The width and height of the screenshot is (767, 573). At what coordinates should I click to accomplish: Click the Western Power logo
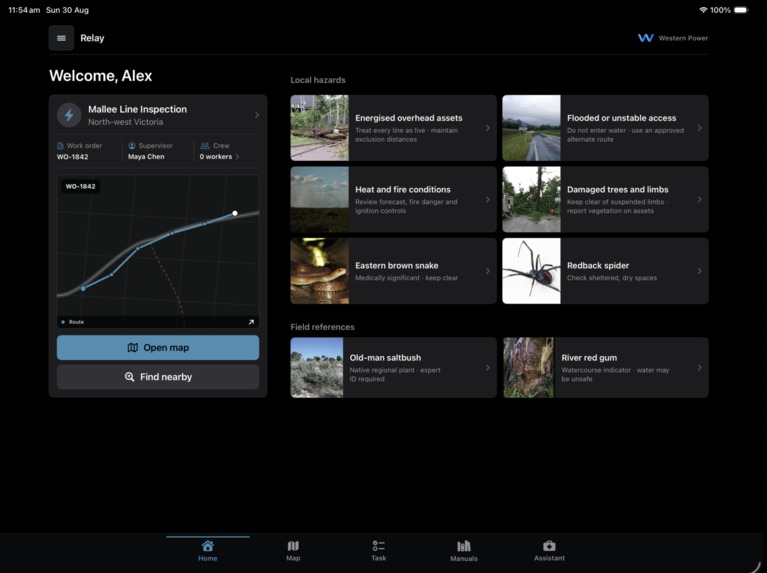click(646, 38)
